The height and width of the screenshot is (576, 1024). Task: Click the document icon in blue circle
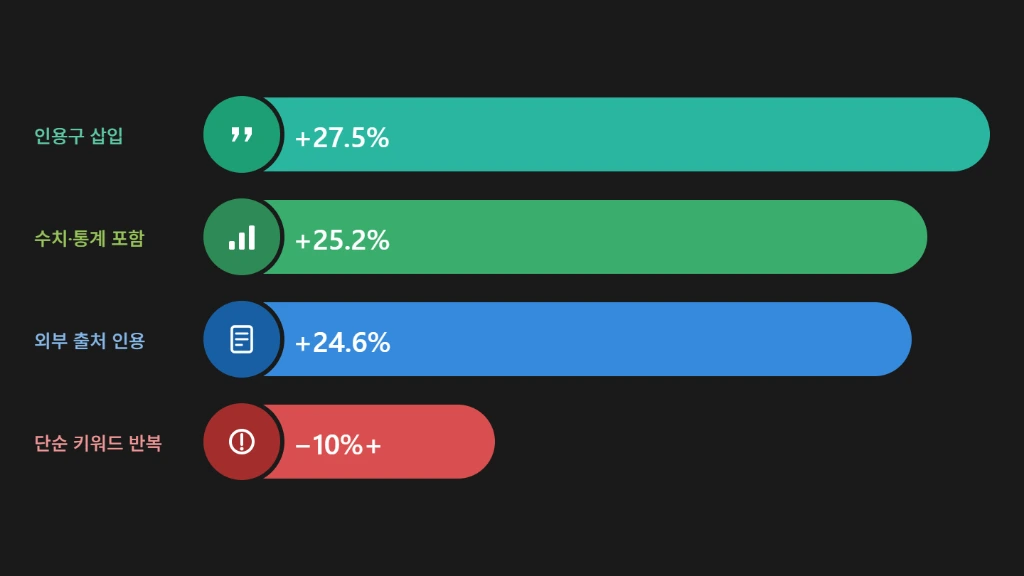242,340
